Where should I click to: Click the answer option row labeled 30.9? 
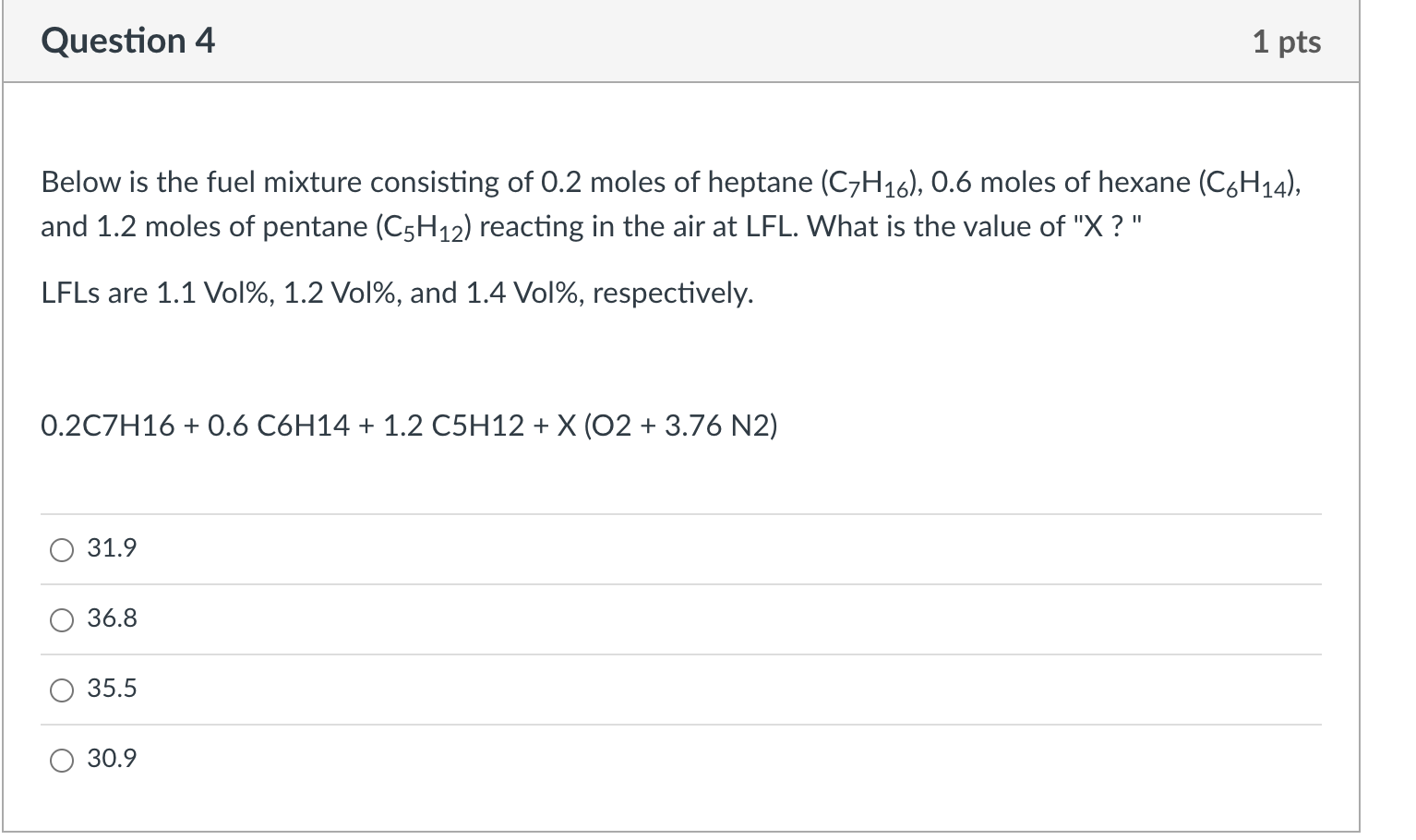pos(112,760)
